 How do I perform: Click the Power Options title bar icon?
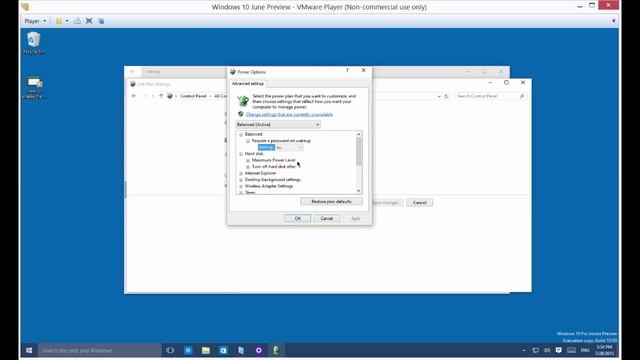click(233, 71)
